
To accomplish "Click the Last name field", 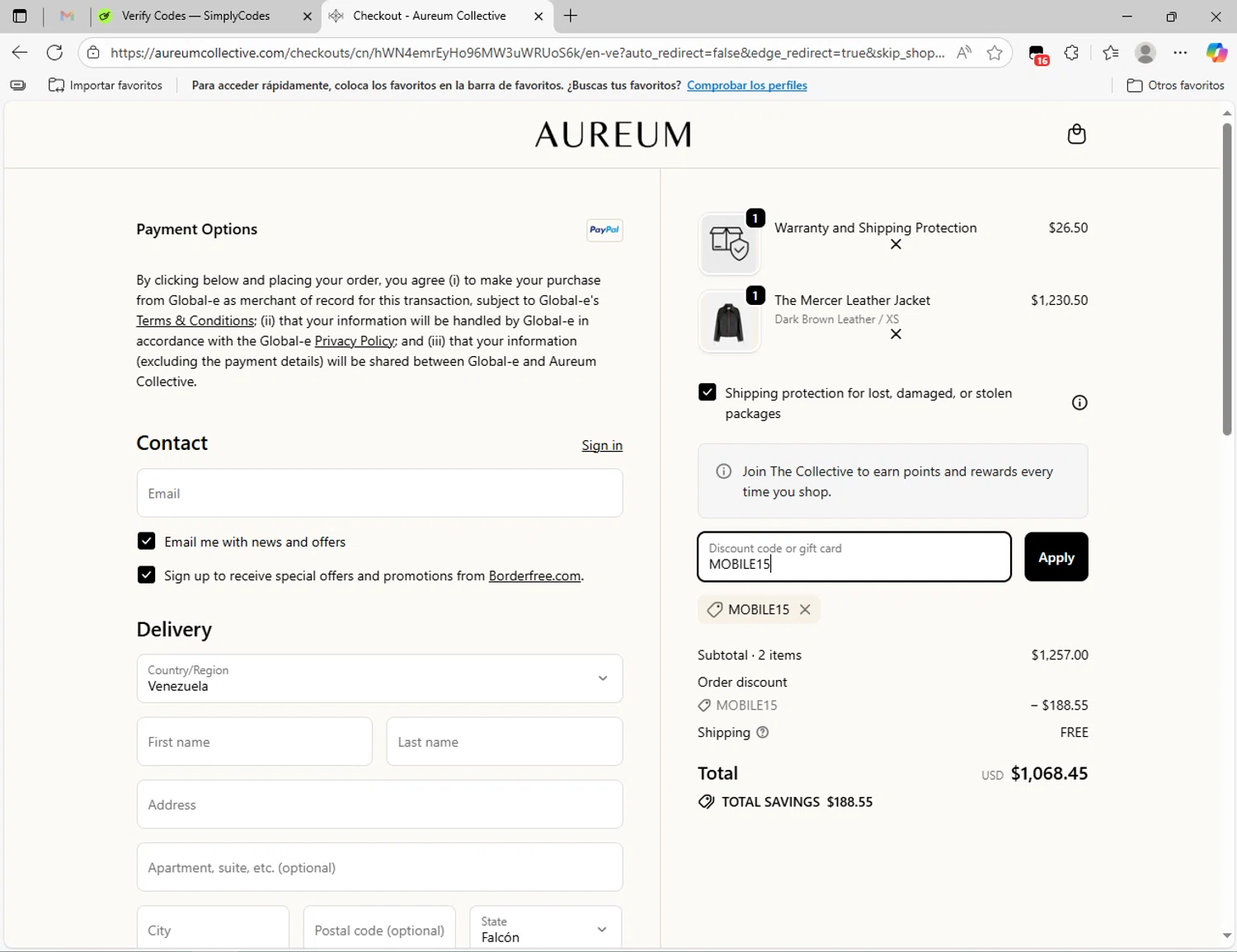I will pos(504,742).
